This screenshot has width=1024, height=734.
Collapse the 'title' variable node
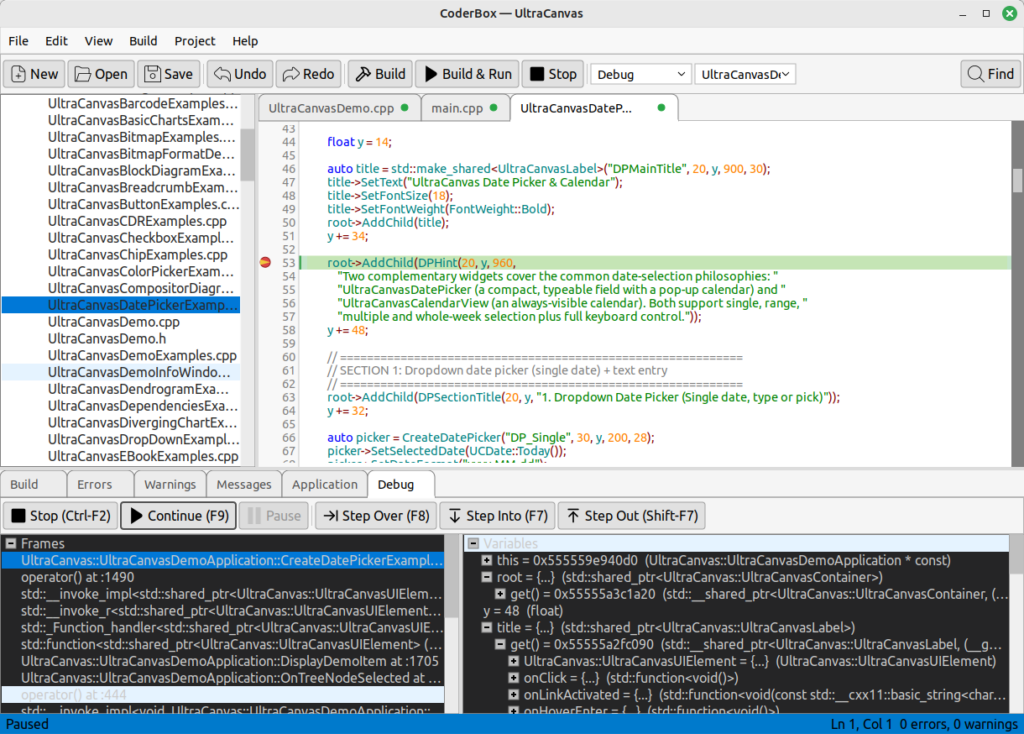pos(487,628)
